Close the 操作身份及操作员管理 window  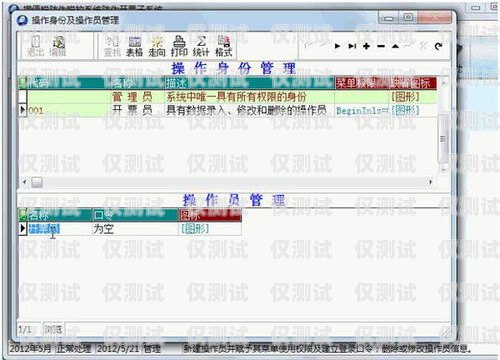tap(435, 17)
